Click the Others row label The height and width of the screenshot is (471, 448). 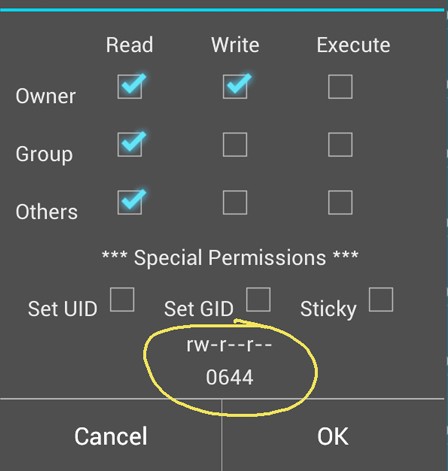pos(47,212)
